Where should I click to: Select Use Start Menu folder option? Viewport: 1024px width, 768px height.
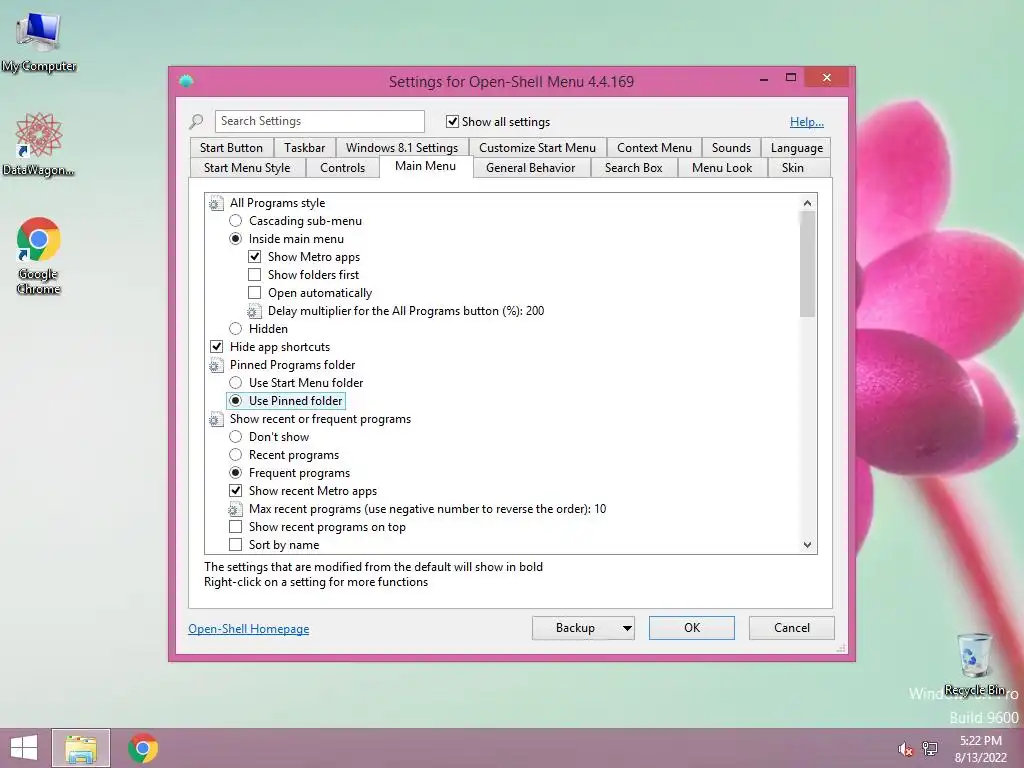(236, 383)
